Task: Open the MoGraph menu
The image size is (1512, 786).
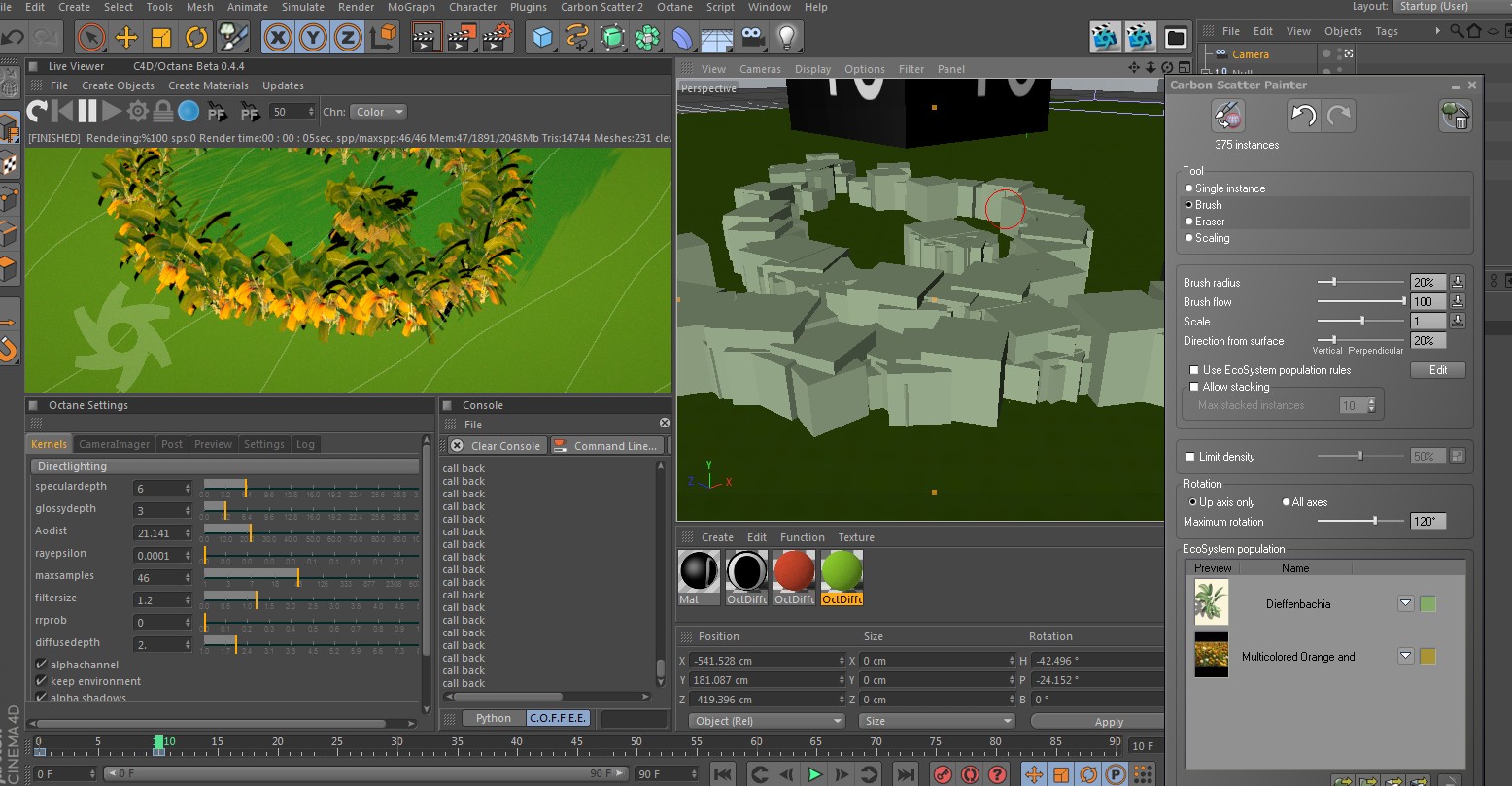Action: (x=411, y=7)
